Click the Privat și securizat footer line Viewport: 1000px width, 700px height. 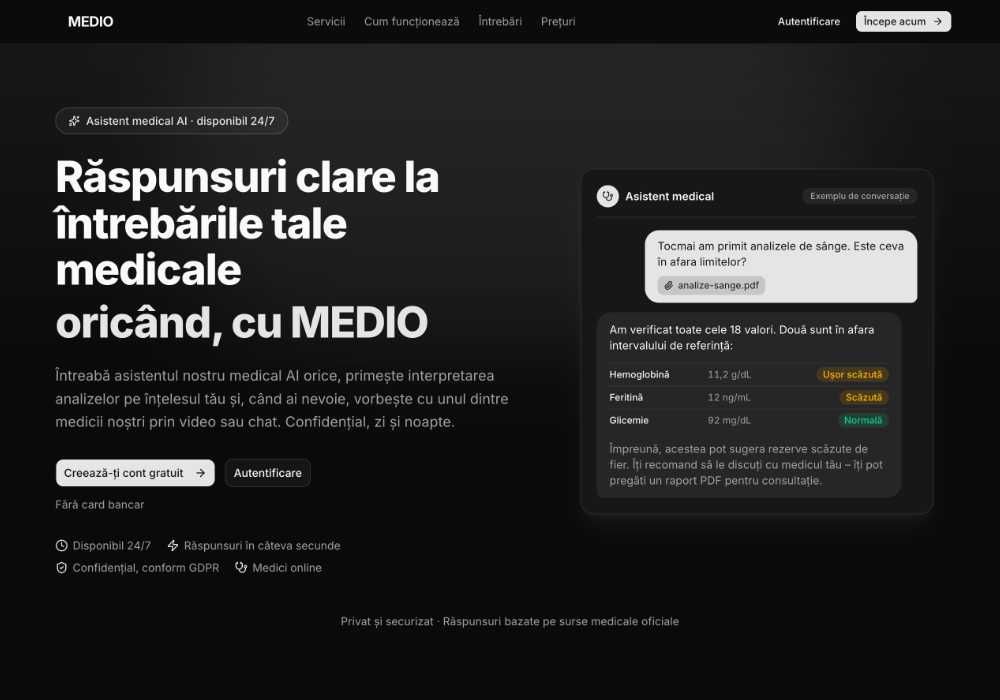point(510,622)
